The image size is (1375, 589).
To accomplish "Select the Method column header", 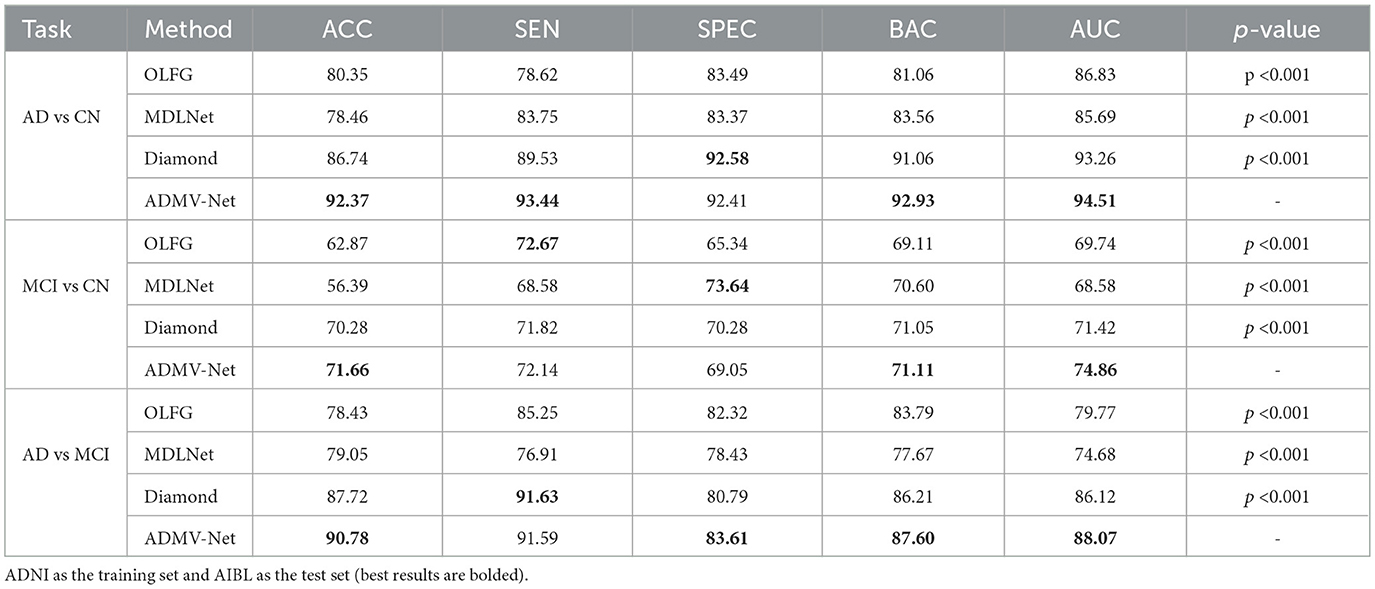I will pos(188,30).
